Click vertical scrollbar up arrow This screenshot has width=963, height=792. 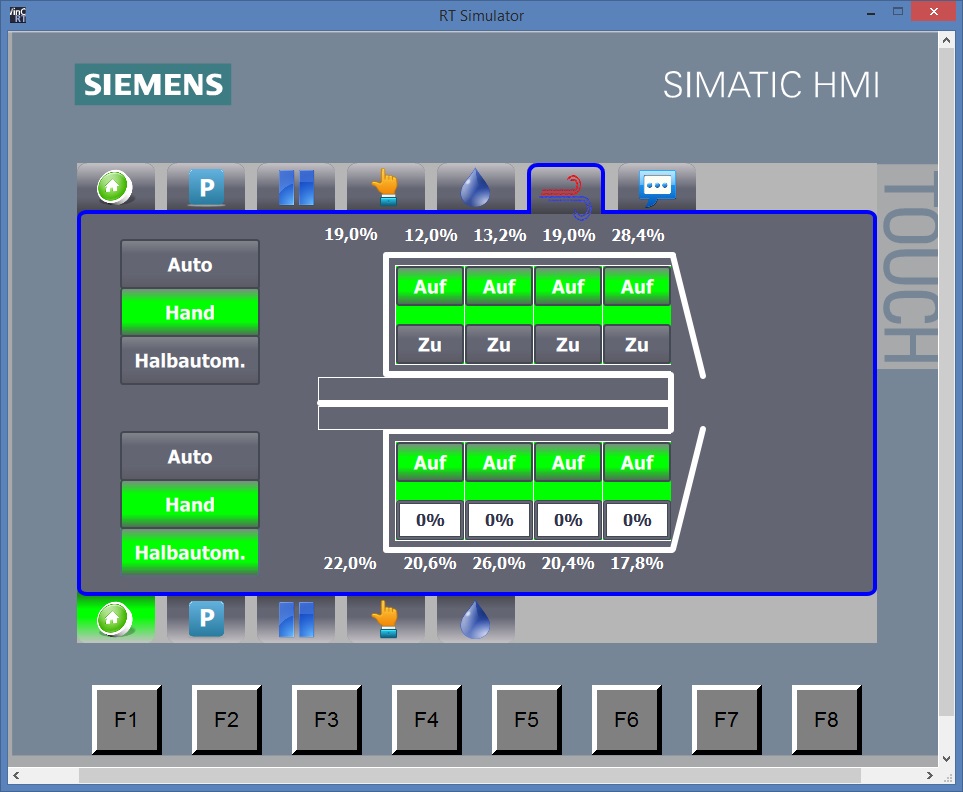[946, 40]
